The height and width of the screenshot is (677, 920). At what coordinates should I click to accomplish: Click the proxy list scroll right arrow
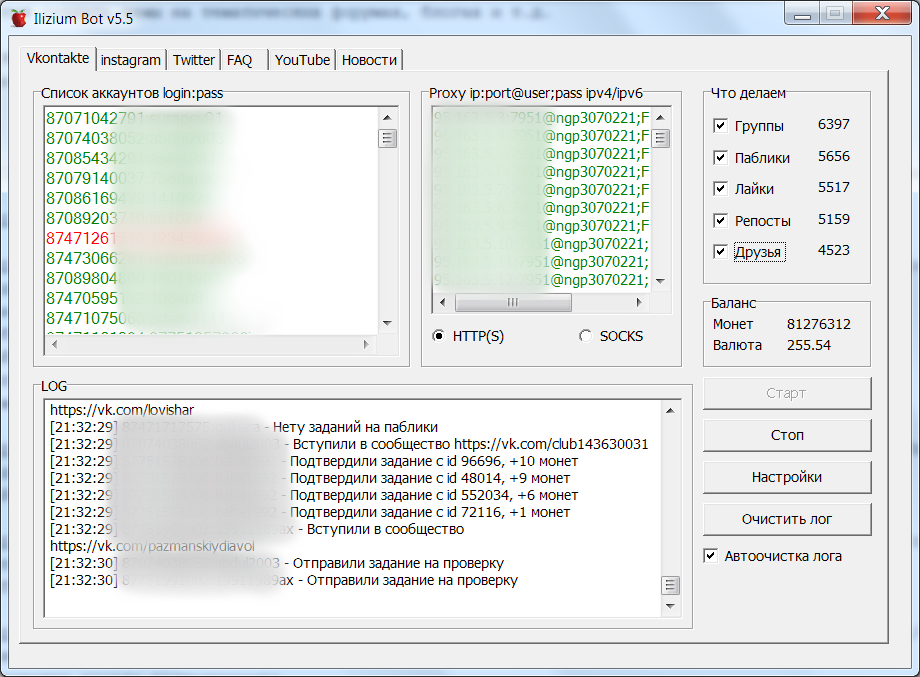coord(640,303)
